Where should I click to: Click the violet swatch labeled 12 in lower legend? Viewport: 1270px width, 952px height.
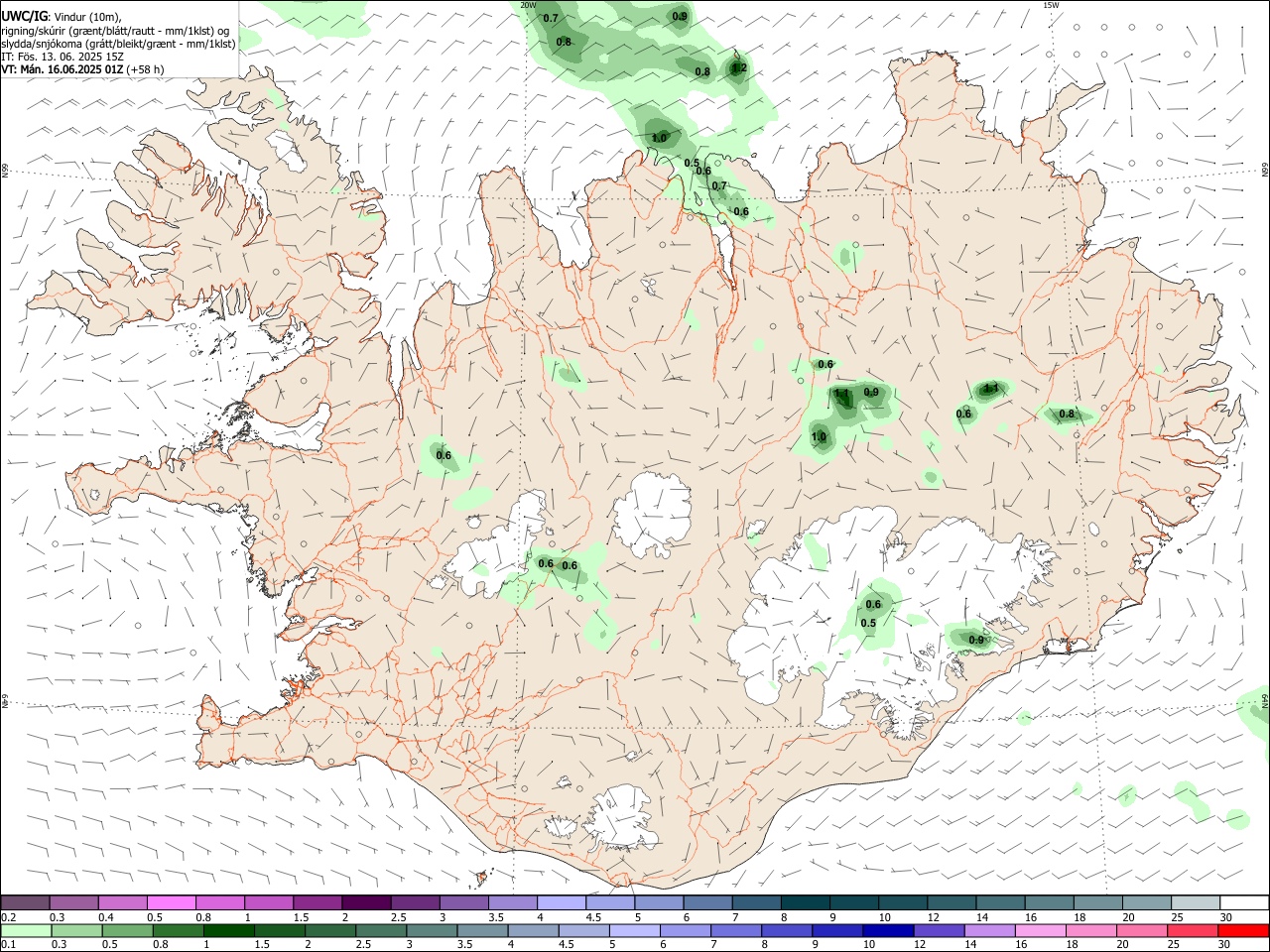point(938,931)
